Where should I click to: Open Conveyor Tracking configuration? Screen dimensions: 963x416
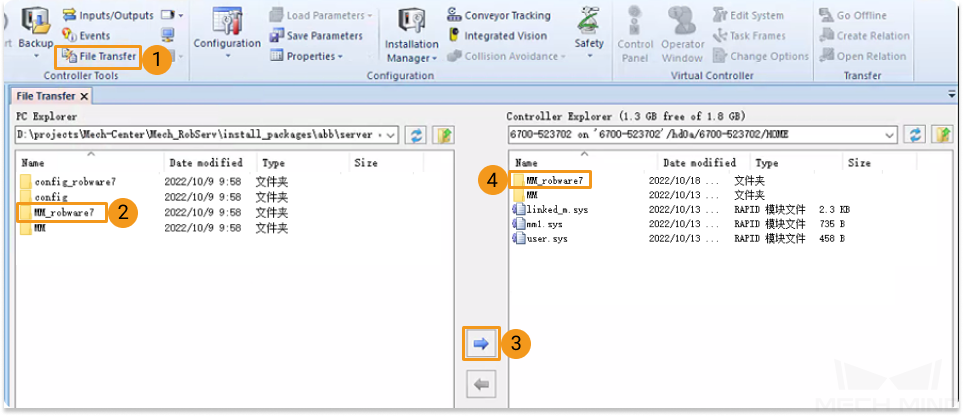tap(498, 15)
